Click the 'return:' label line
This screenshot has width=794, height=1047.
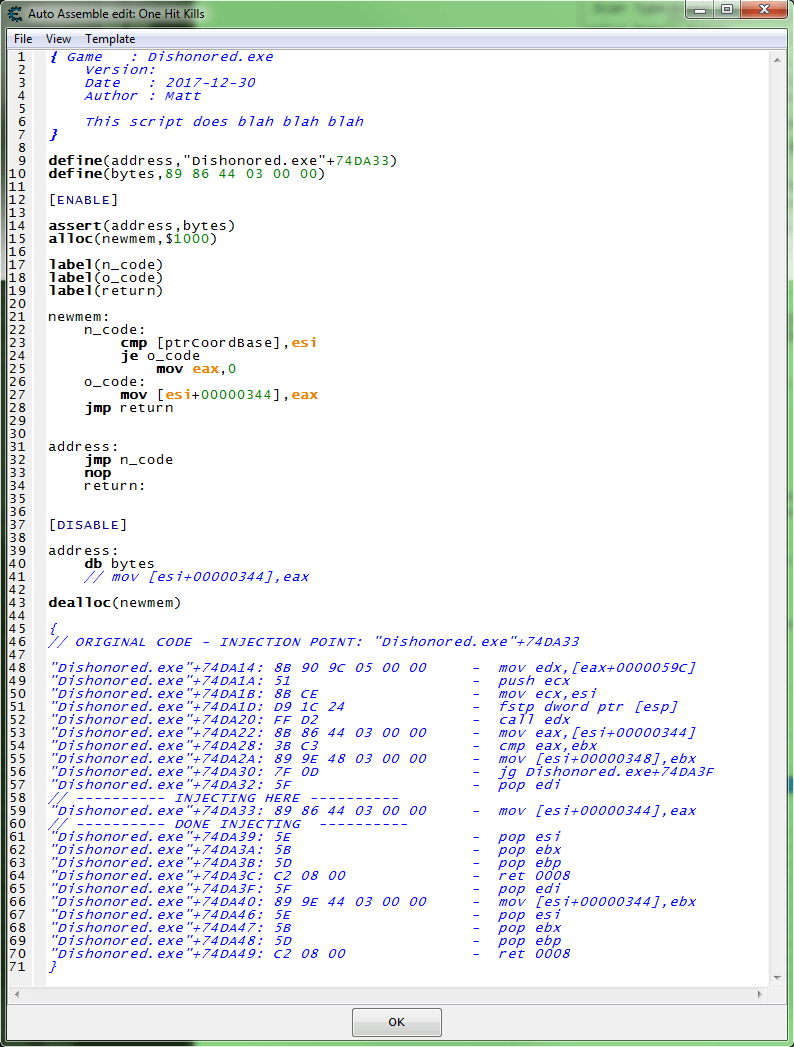click(114, 486)
